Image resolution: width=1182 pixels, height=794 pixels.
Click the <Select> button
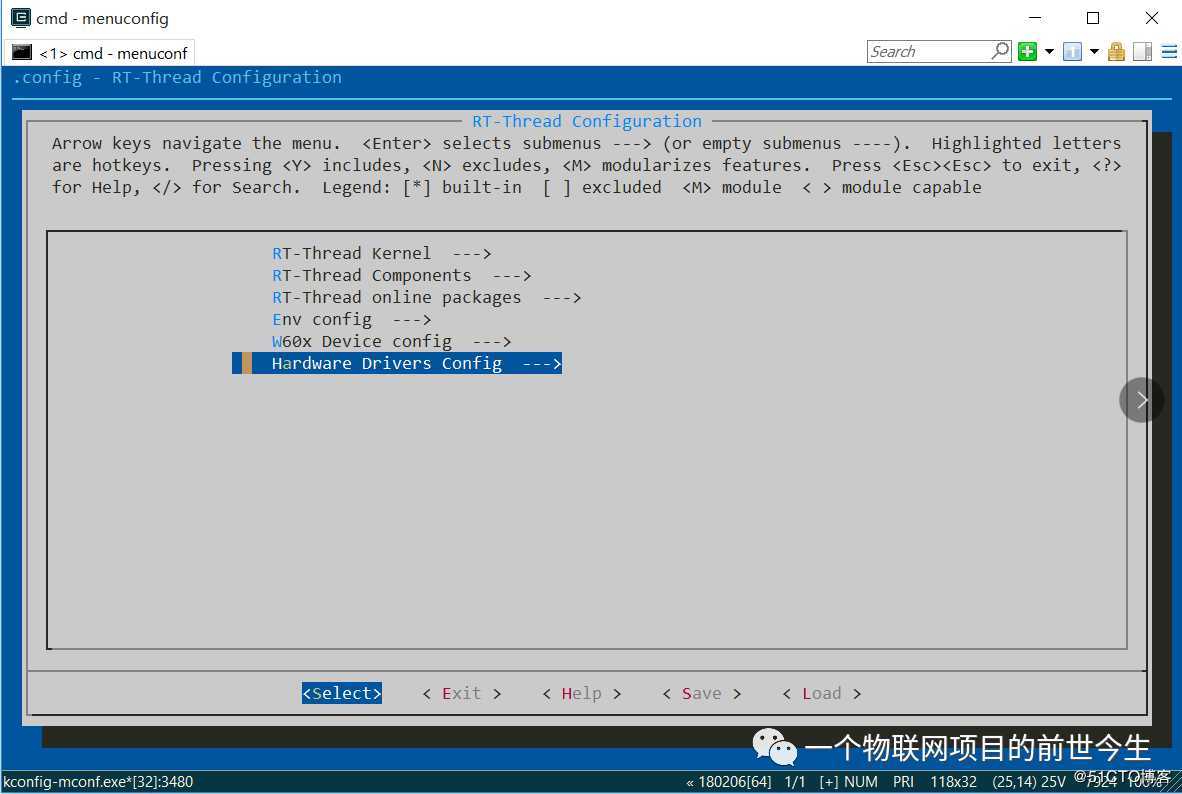click(x=341, y=693)
